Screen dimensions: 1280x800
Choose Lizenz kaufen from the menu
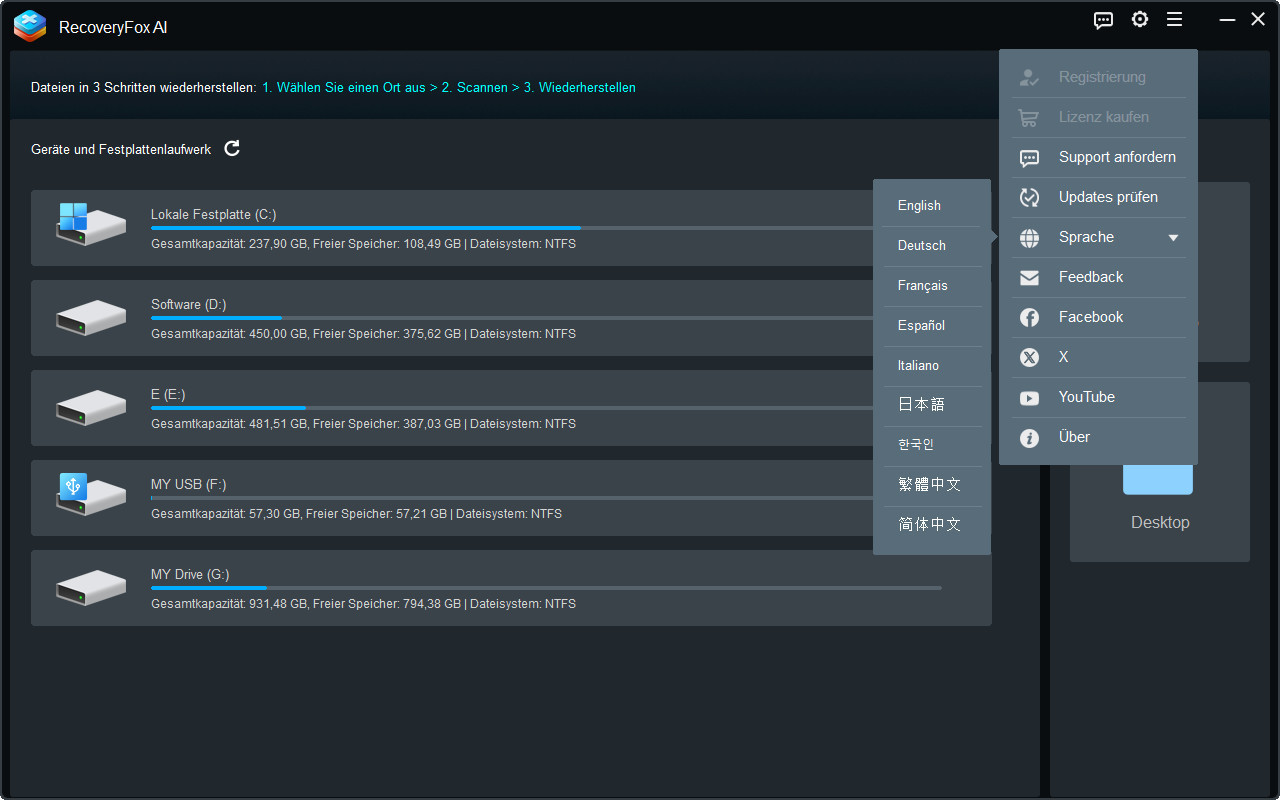pyautogui.click(x=1098, y=117)
